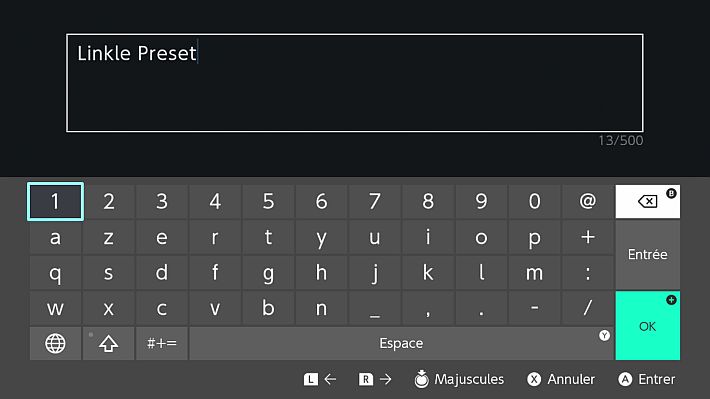This screenshot has width=710, height=399.
Task: Tap the backspace delete key
Action: click(647, 201)
